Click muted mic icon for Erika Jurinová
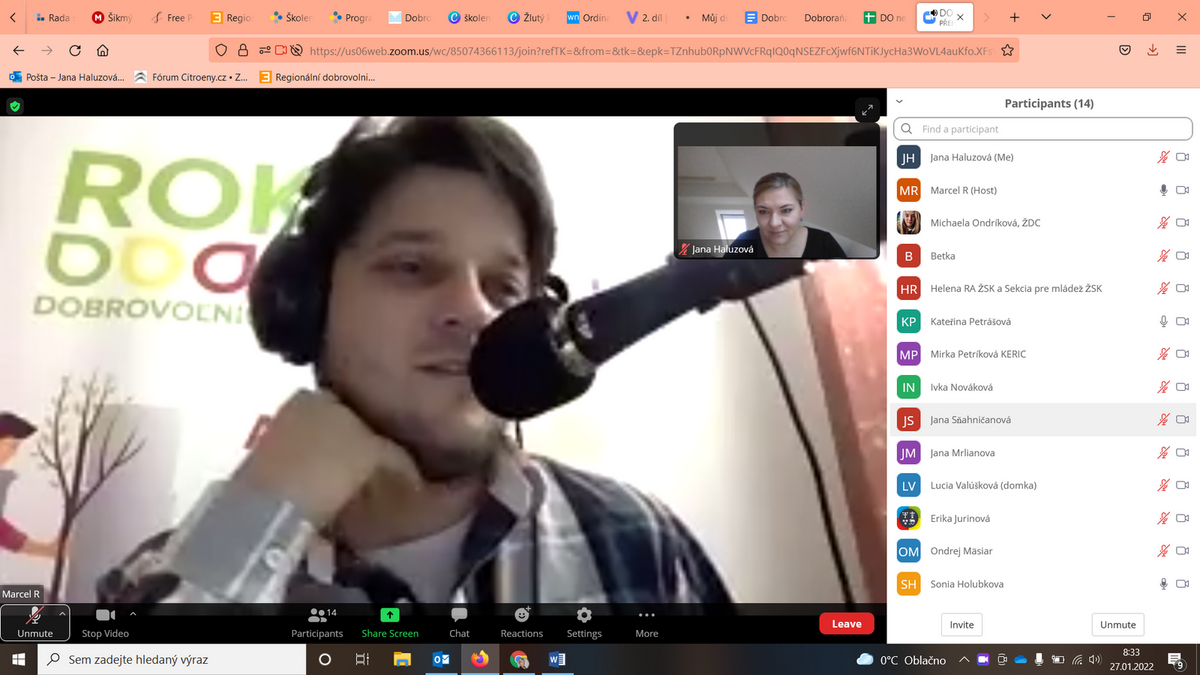Screen dimensions: 1200x675 click(x=1163, y=518)
